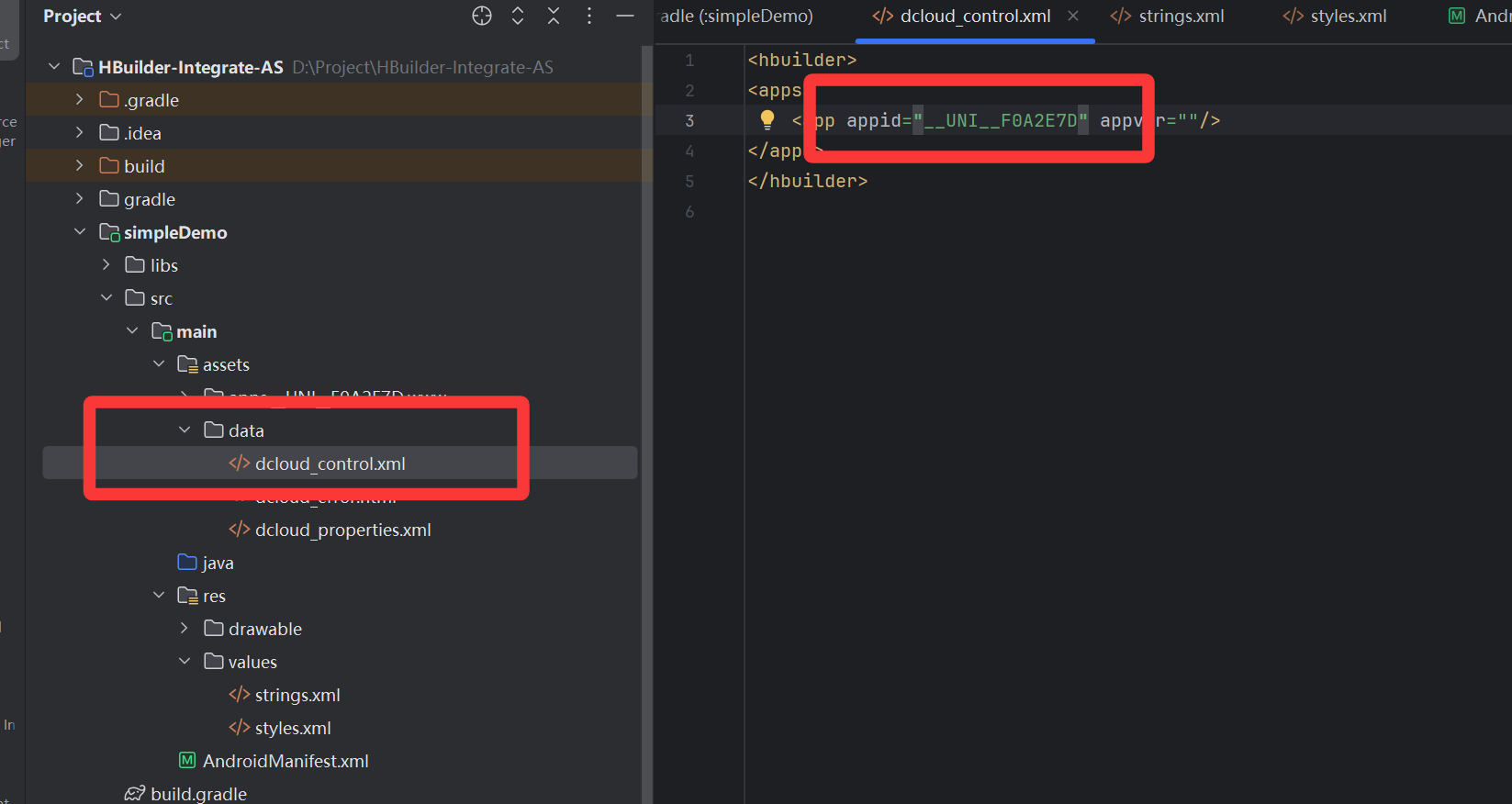
Task: Collapse the src folder chevron
Action: (106, 297)
